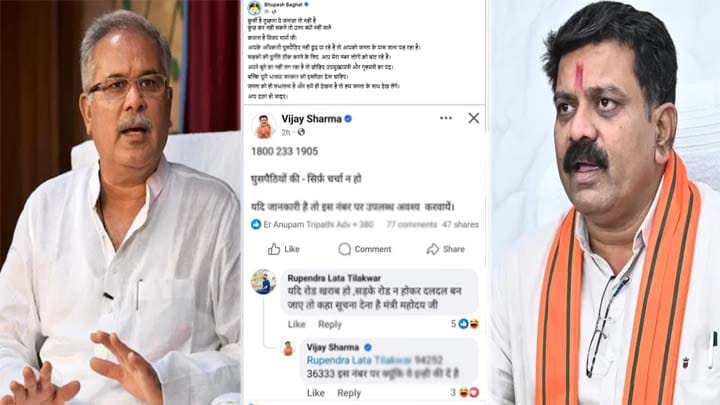Open the 47 shares link

(x=461, y=225)
